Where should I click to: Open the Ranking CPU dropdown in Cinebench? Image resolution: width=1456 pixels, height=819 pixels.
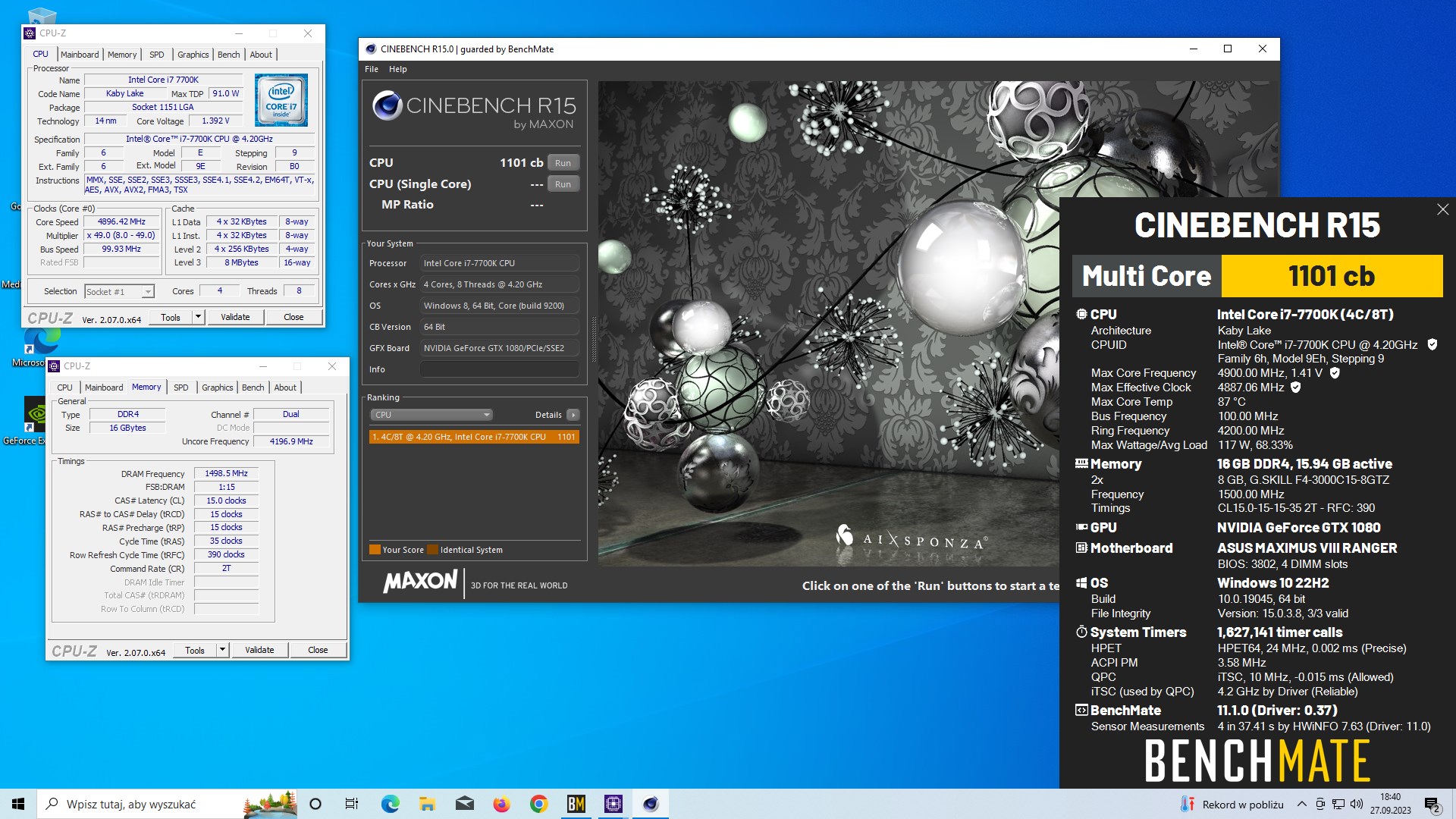[431, 415]
